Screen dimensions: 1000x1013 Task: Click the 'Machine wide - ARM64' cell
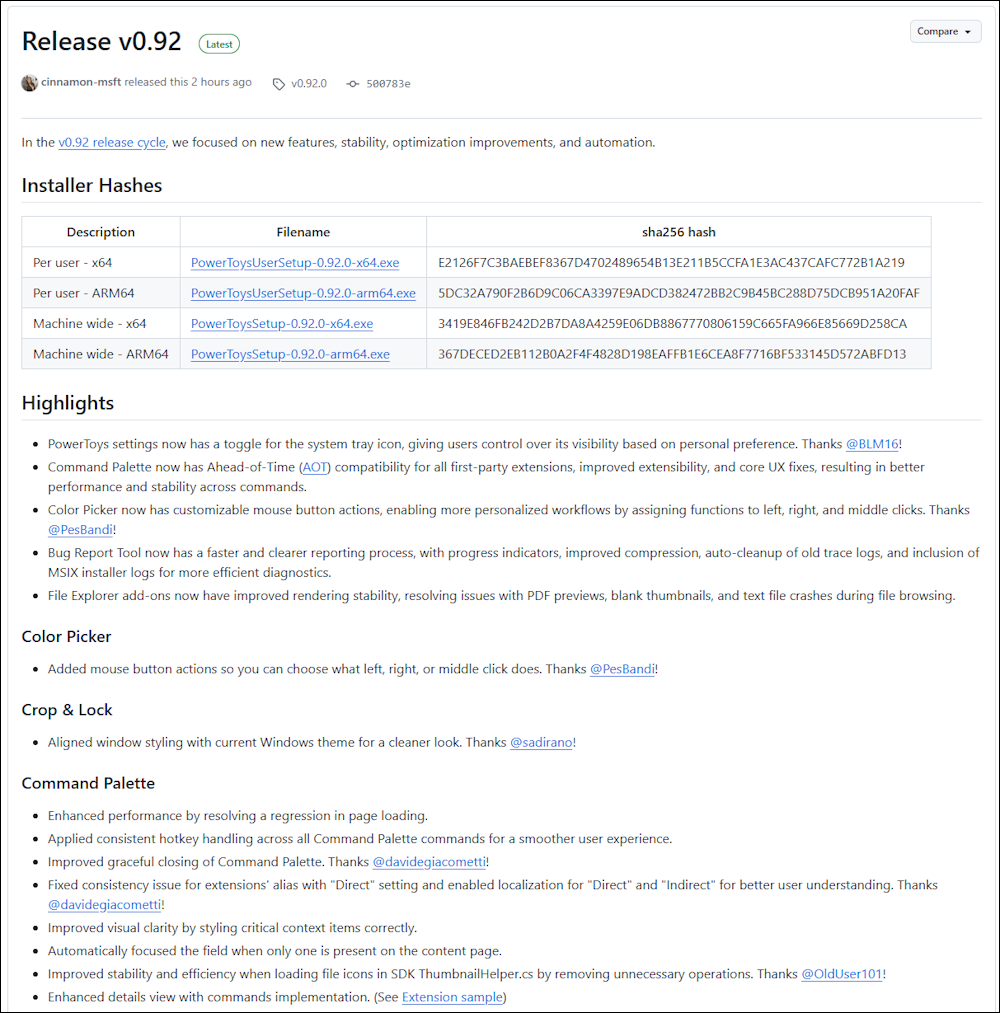click(101, 354)
